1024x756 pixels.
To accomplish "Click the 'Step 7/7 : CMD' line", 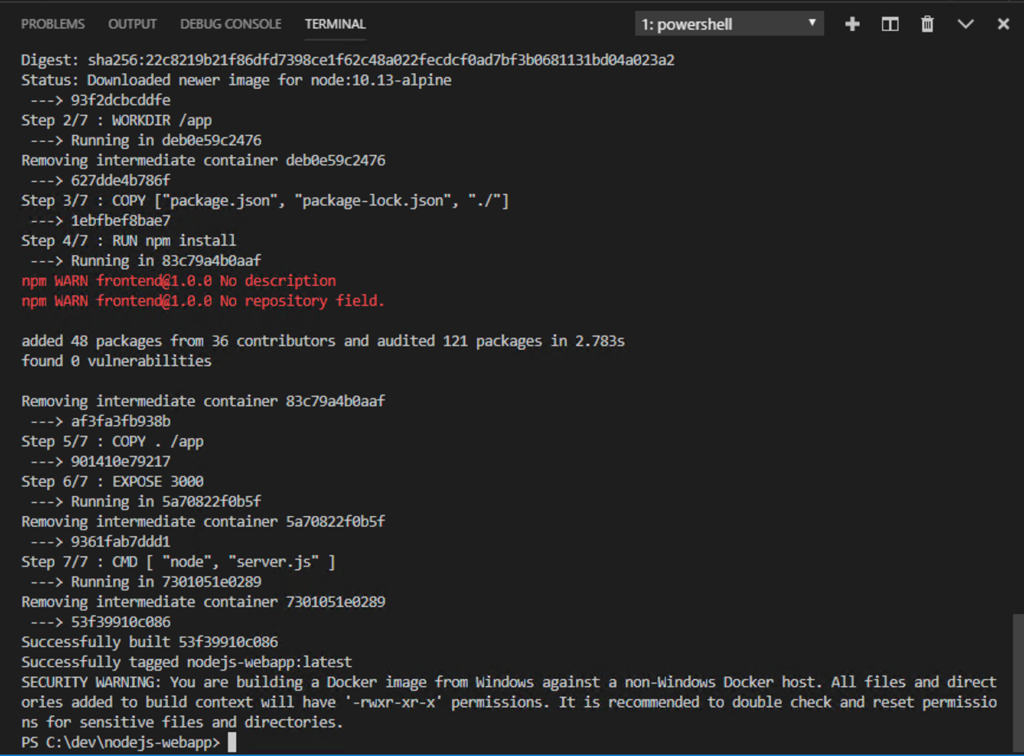I will point(178,561).
